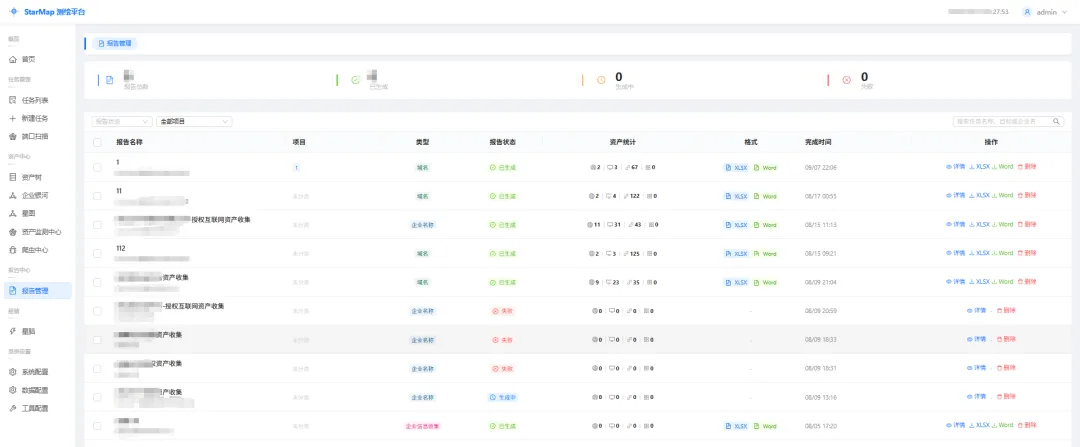
Task: Delete the report completed 09/07 22:06
Action: click(x=1027, y=167)
